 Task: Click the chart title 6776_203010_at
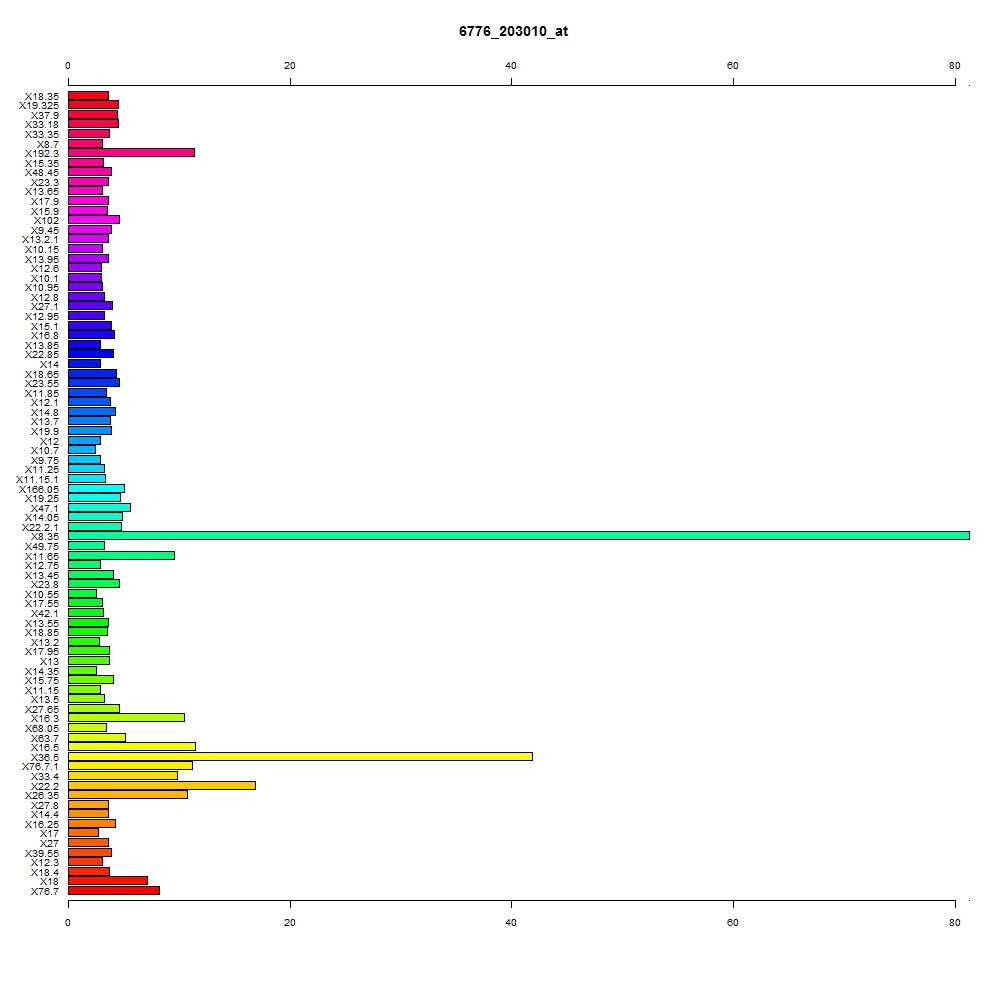point(513,31)
